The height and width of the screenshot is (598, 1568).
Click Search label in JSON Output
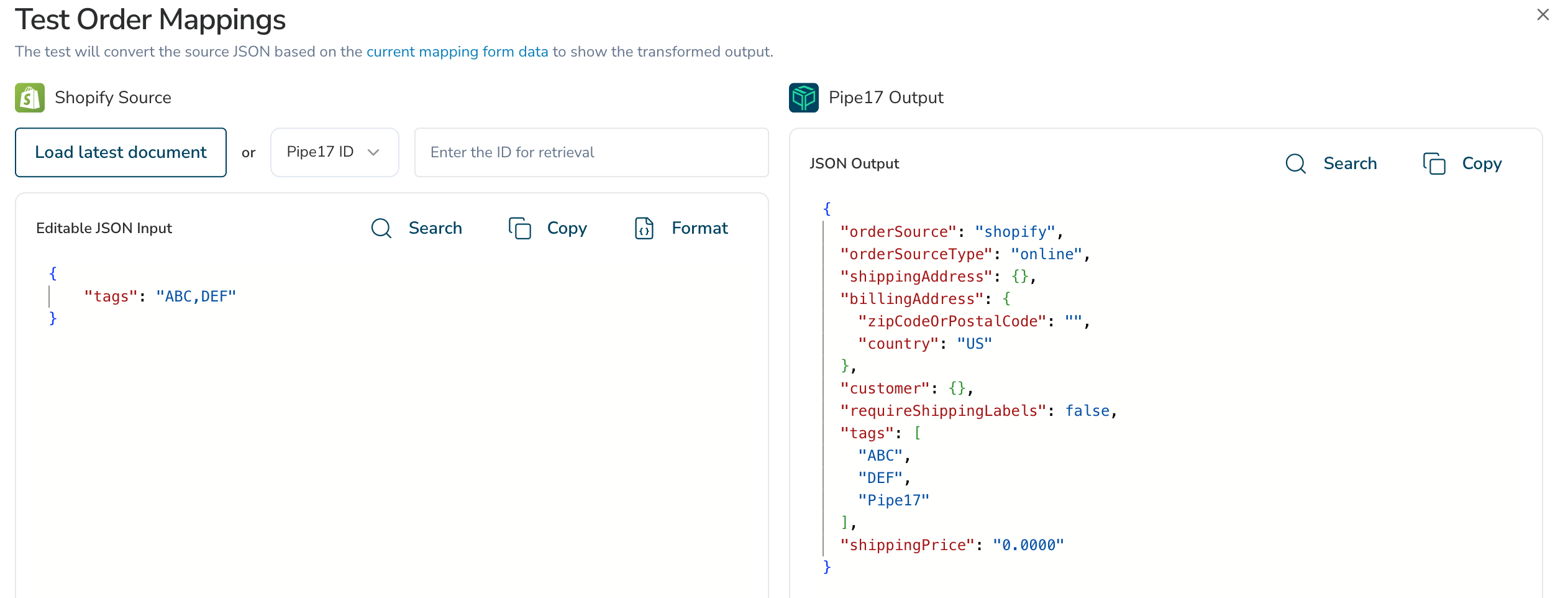click(1351, 163)
